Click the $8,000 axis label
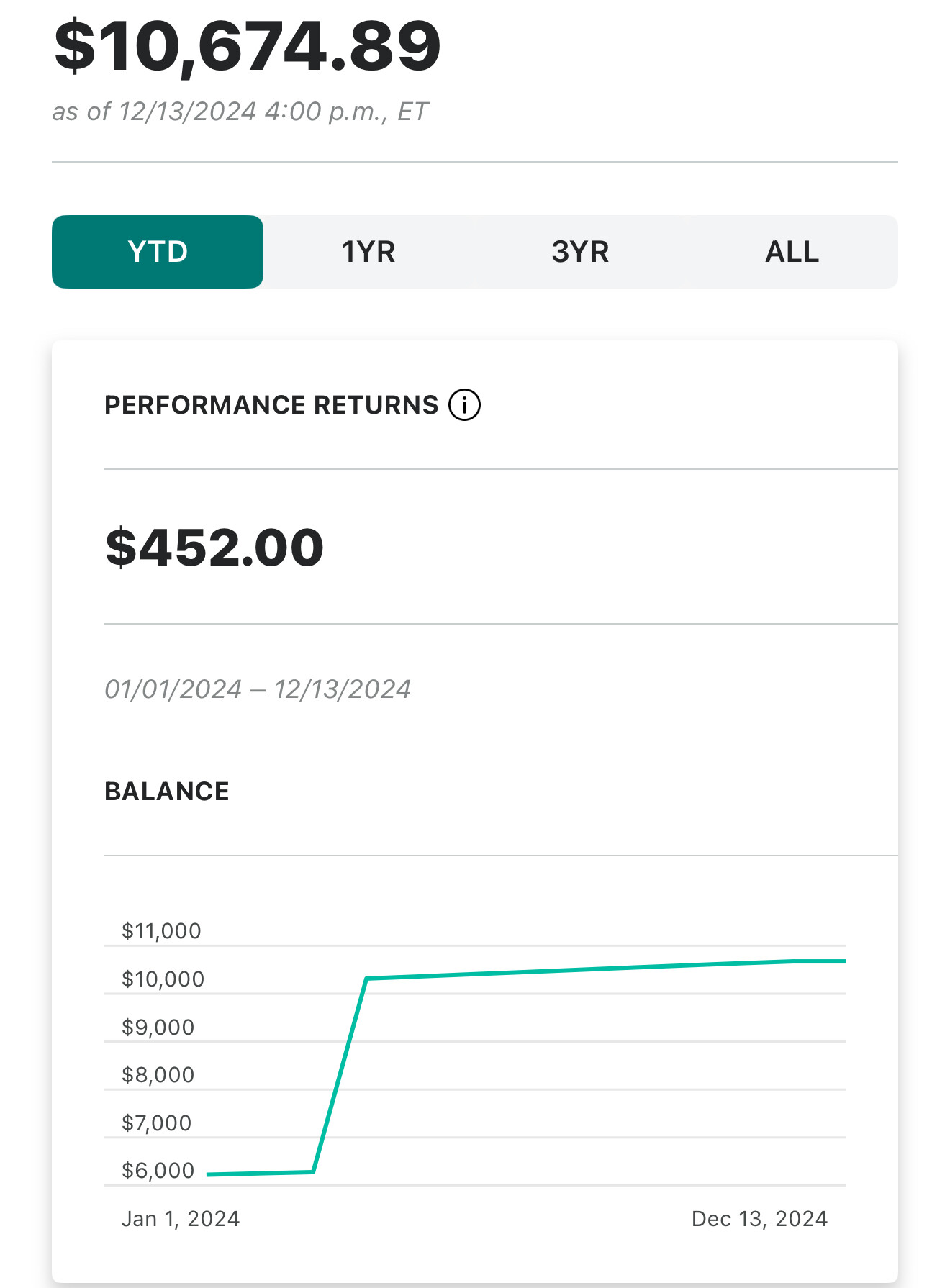 158,1075
